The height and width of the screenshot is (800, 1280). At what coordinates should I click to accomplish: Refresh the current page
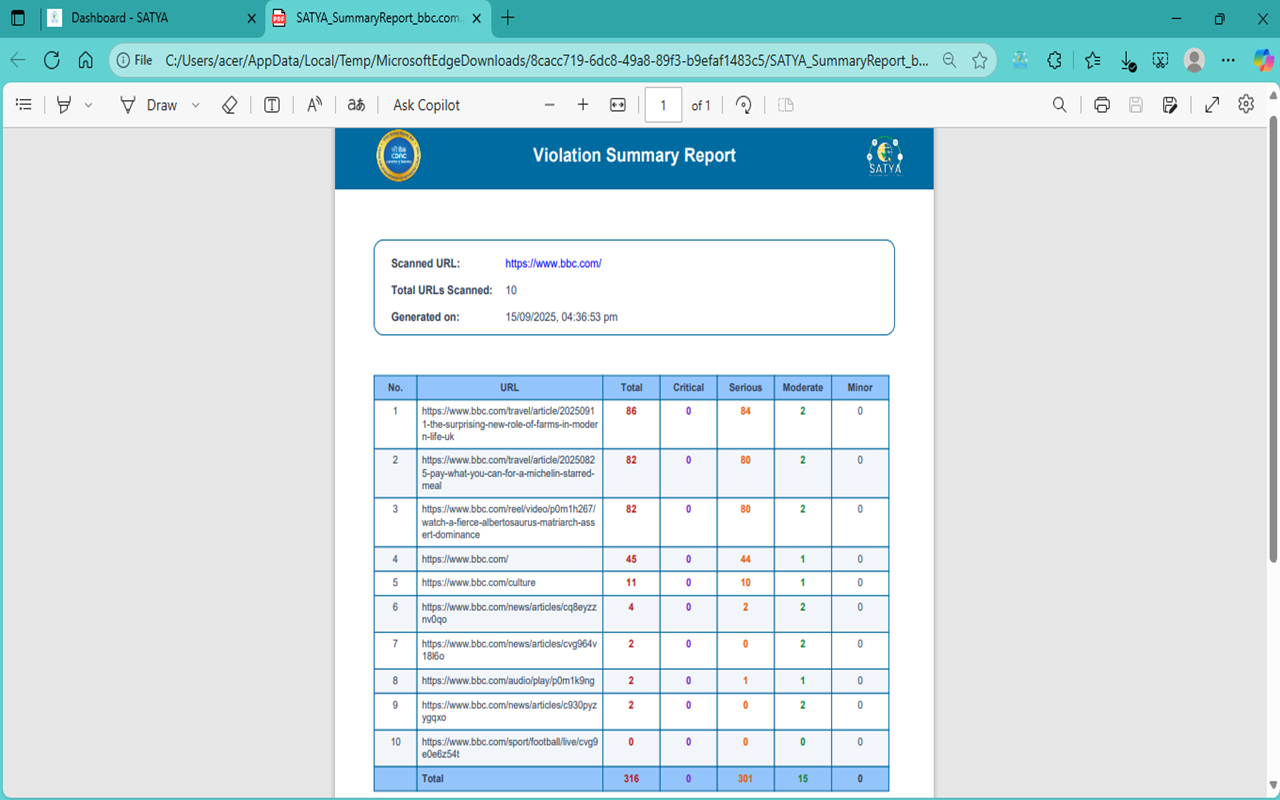coord(52,60)
